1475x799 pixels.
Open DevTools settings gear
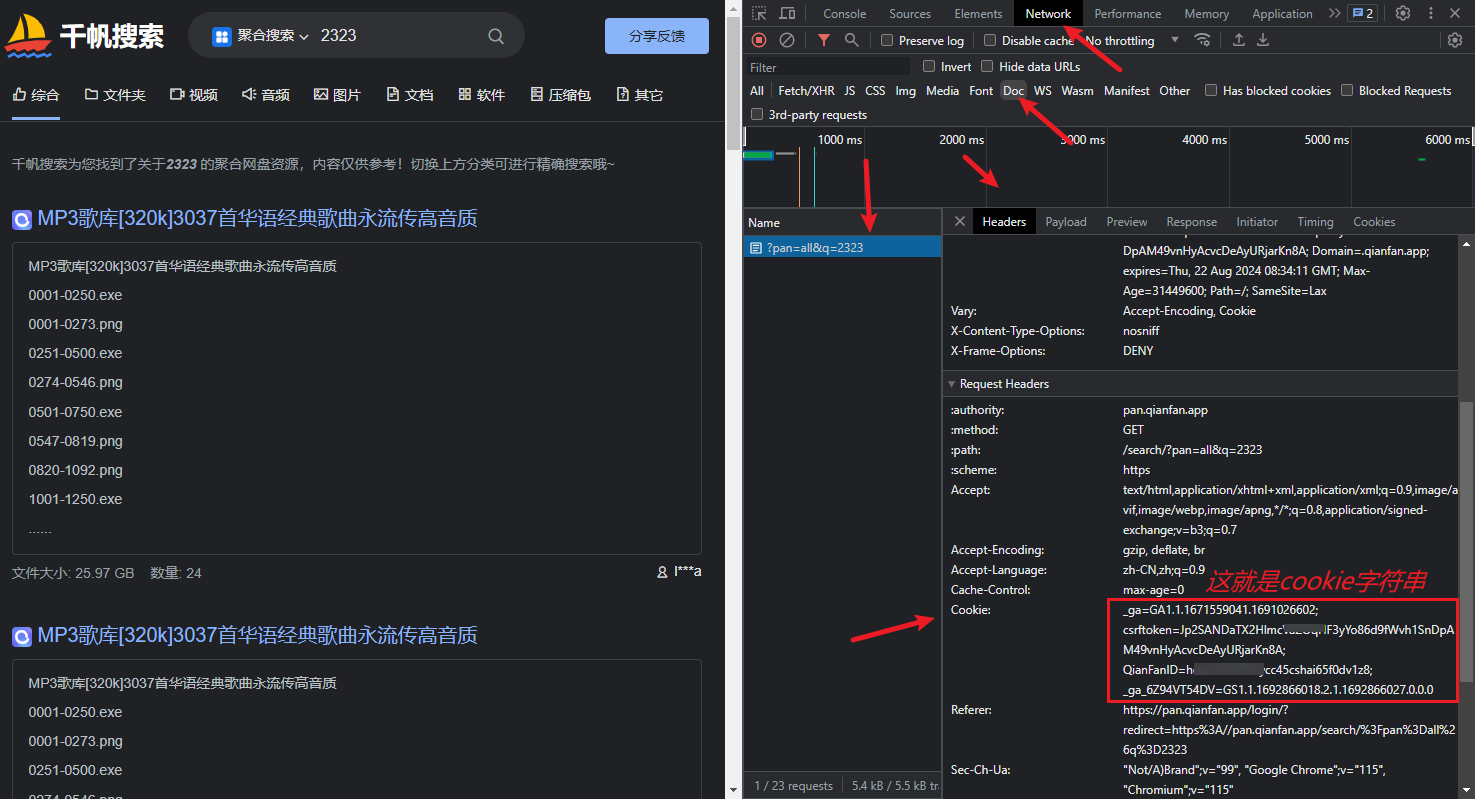coord(1403,13)
